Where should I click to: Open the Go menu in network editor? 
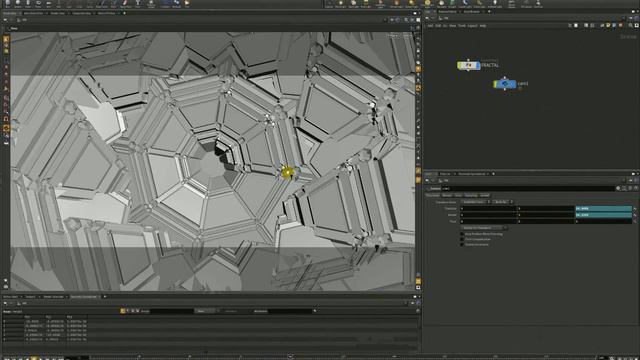444,26
